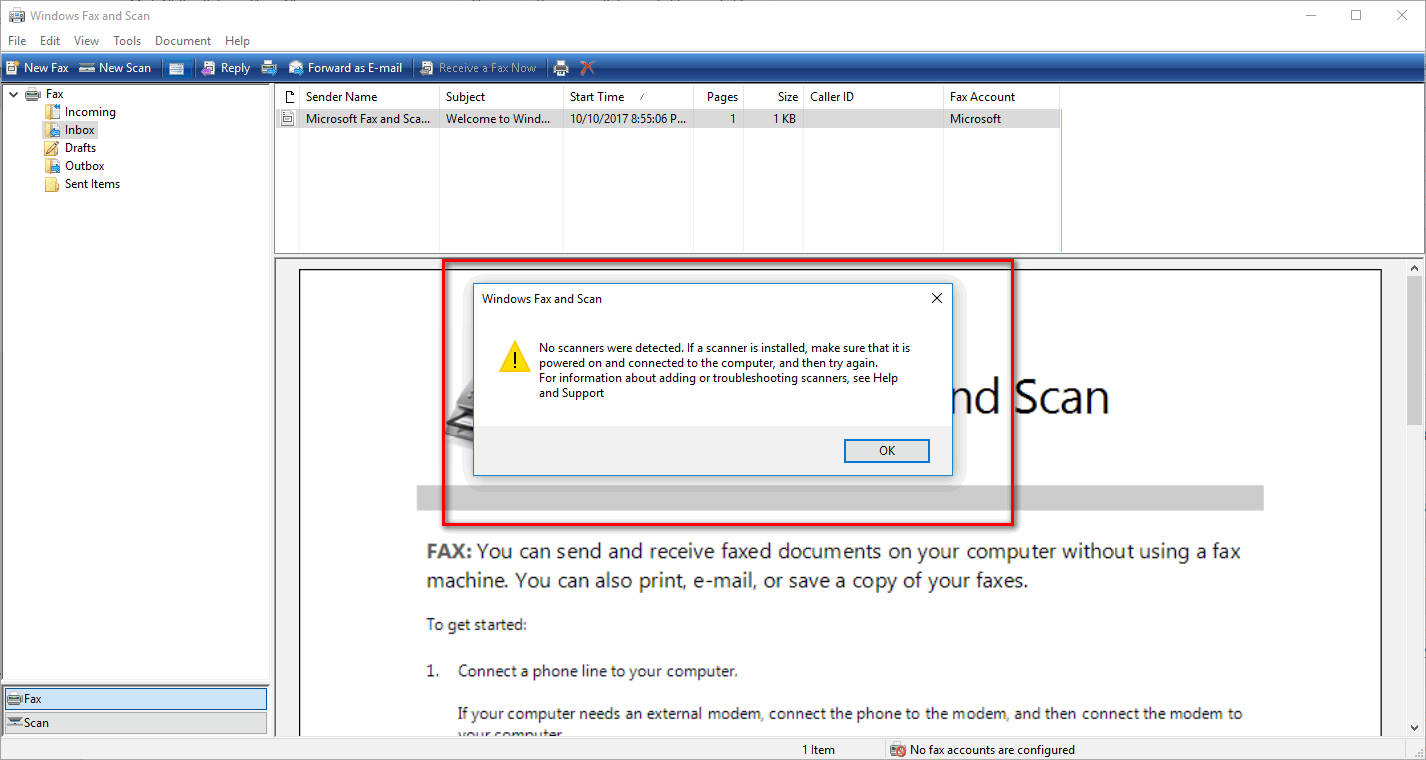
Task: Open the View menu
Action: 87,41
